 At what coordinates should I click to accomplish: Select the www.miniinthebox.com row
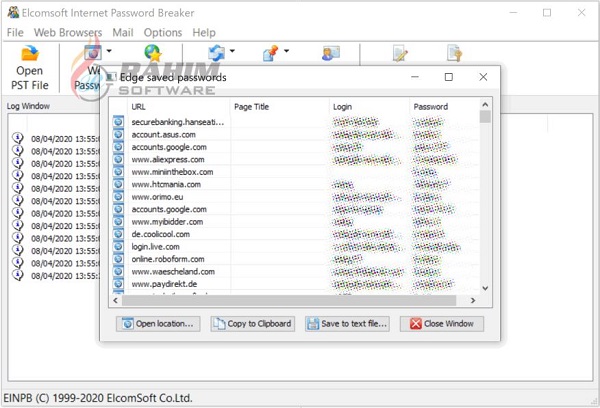point(295,172)
